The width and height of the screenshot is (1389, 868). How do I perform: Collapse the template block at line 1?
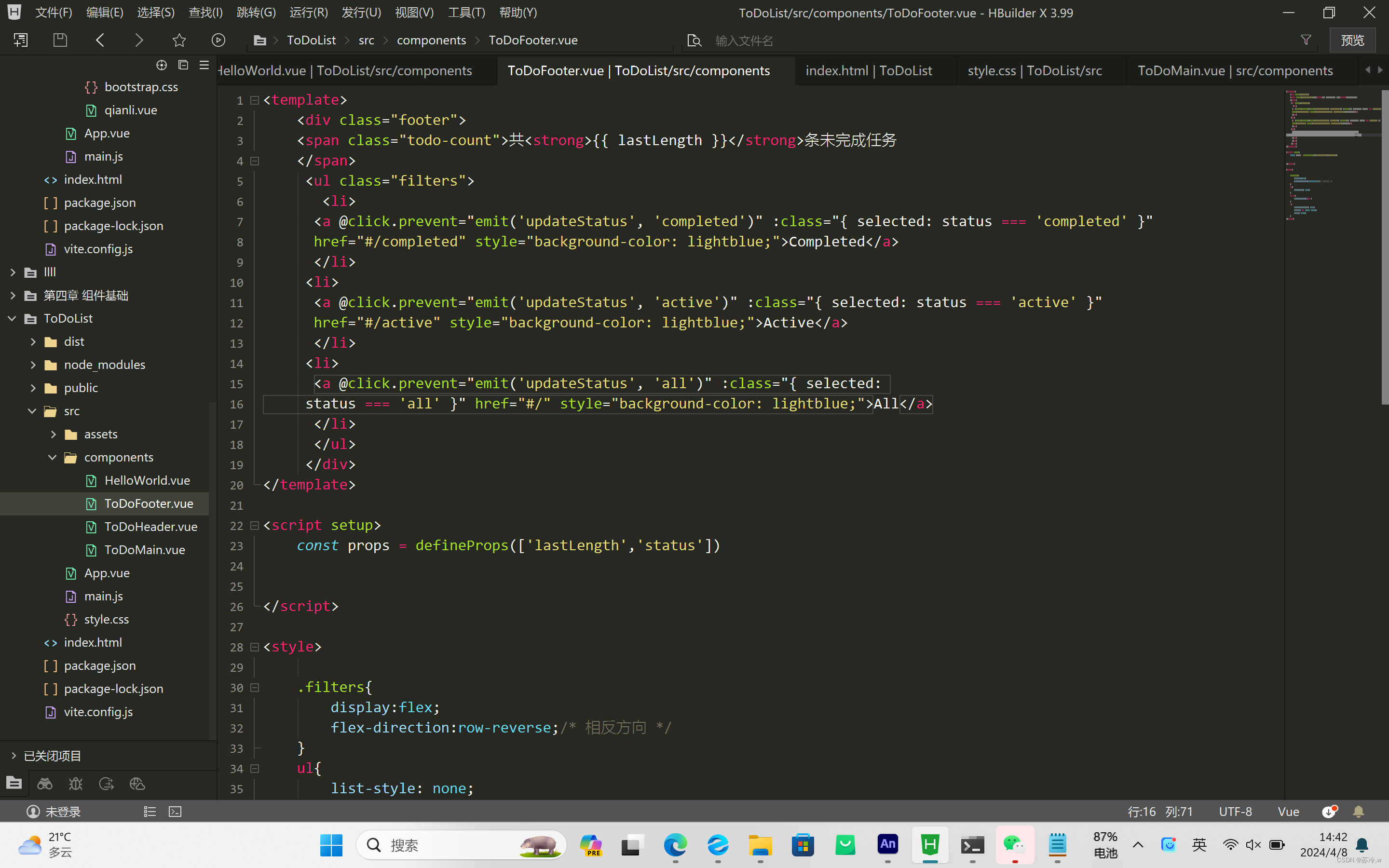[255, 100]
